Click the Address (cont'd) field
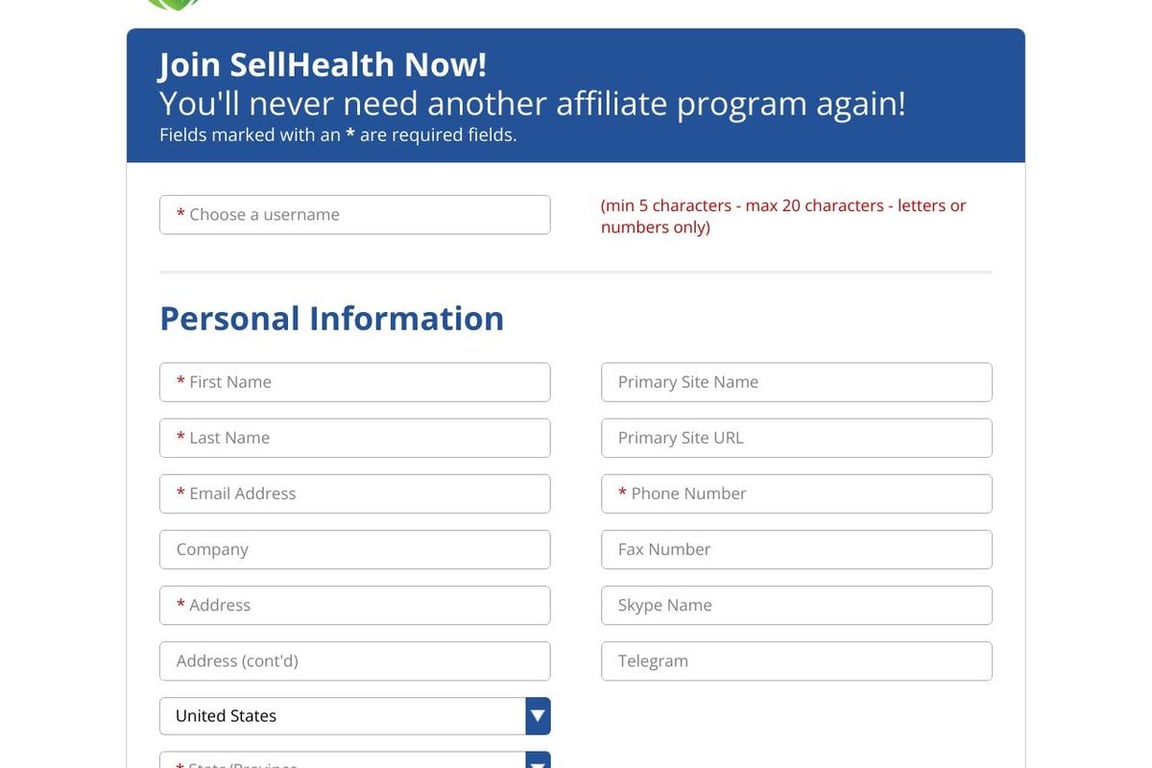 (355, 662)
